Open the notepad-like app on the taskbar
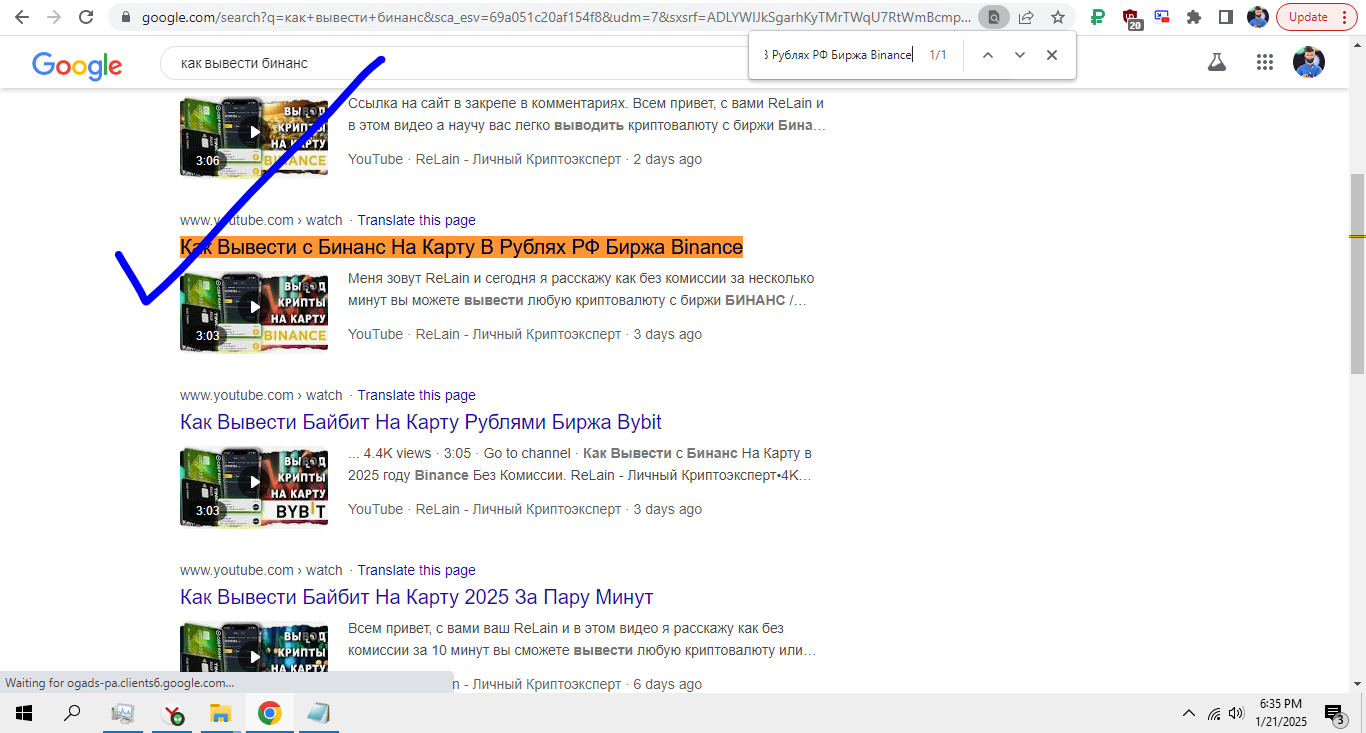Image resolution: width=1366 pixels, height=733 pixels. [318, 713]
